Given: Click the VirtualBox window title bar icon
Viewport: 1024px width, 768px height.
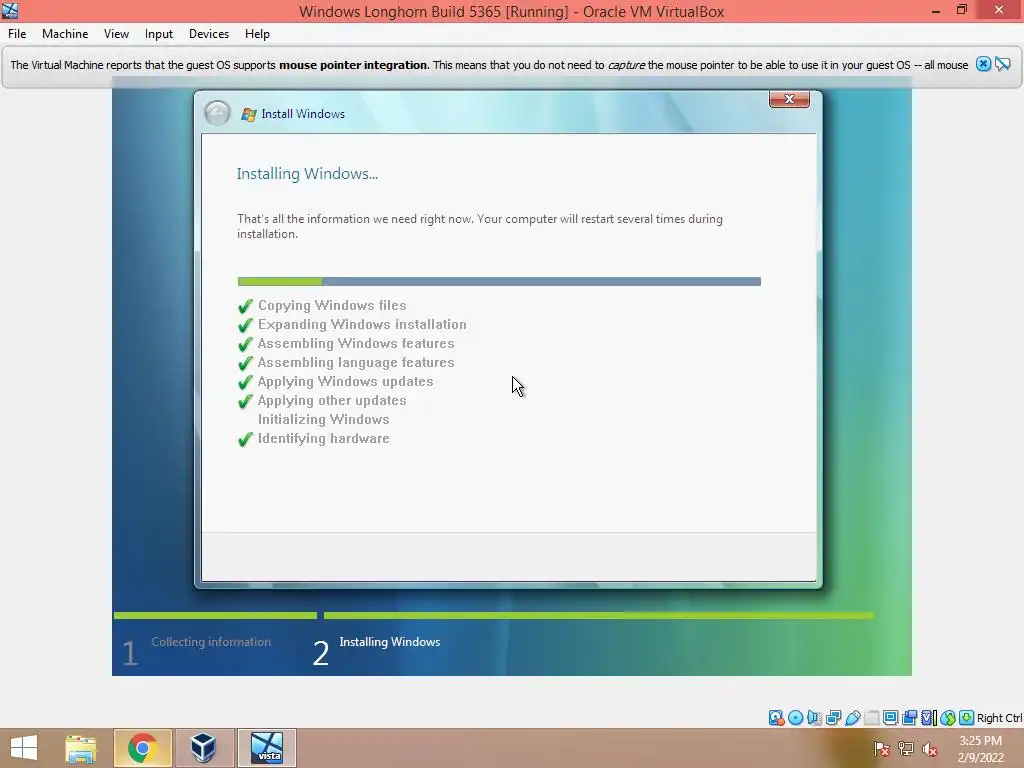Looking at the screenshot, I should pyautogui.click(x=10, y=10).
